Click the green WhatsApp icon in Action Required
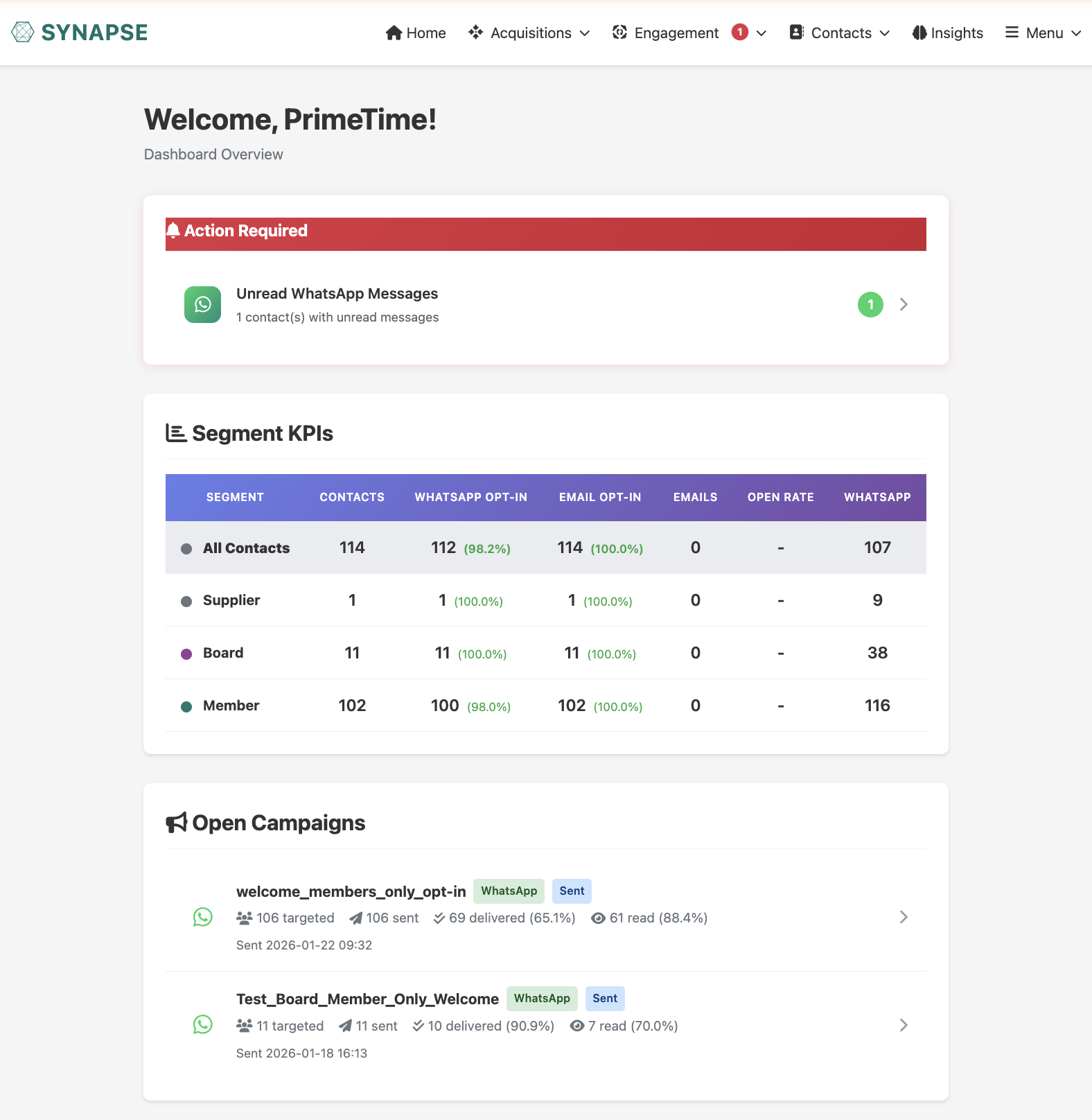Viewport: 1092px width, 1120px height. click(x=202, y=304)
